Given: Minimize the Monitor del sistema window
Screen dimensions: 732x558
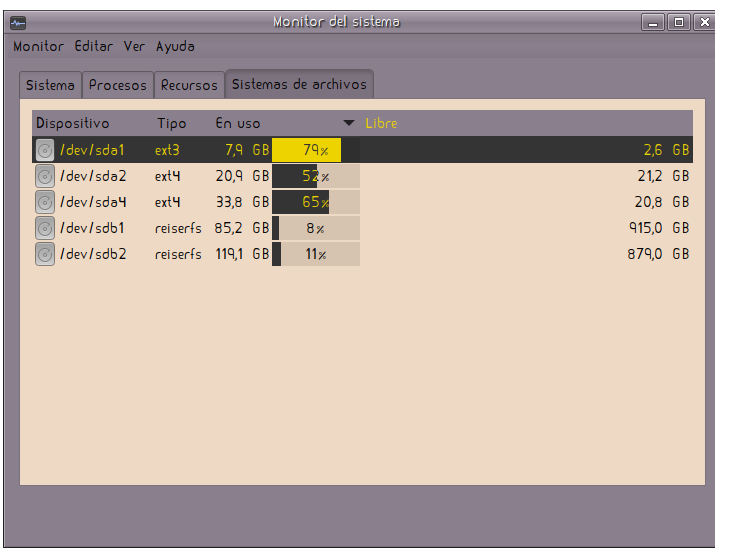Looking at the screenshot, I should [x=653, y=22].
